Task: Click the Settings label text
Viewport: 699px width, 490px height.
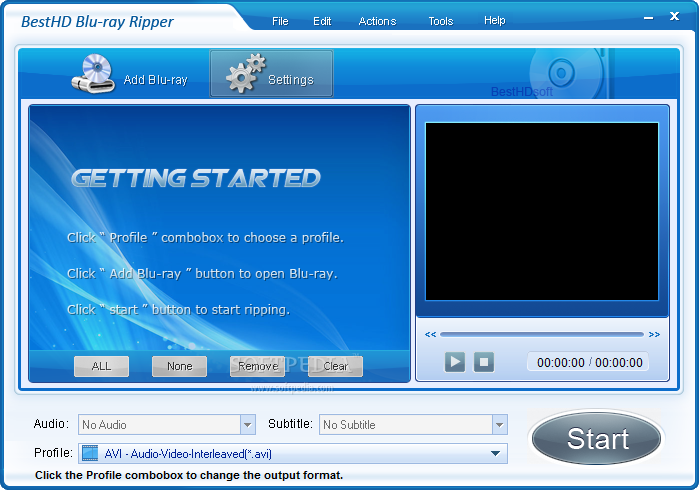Action: [291, 80]
